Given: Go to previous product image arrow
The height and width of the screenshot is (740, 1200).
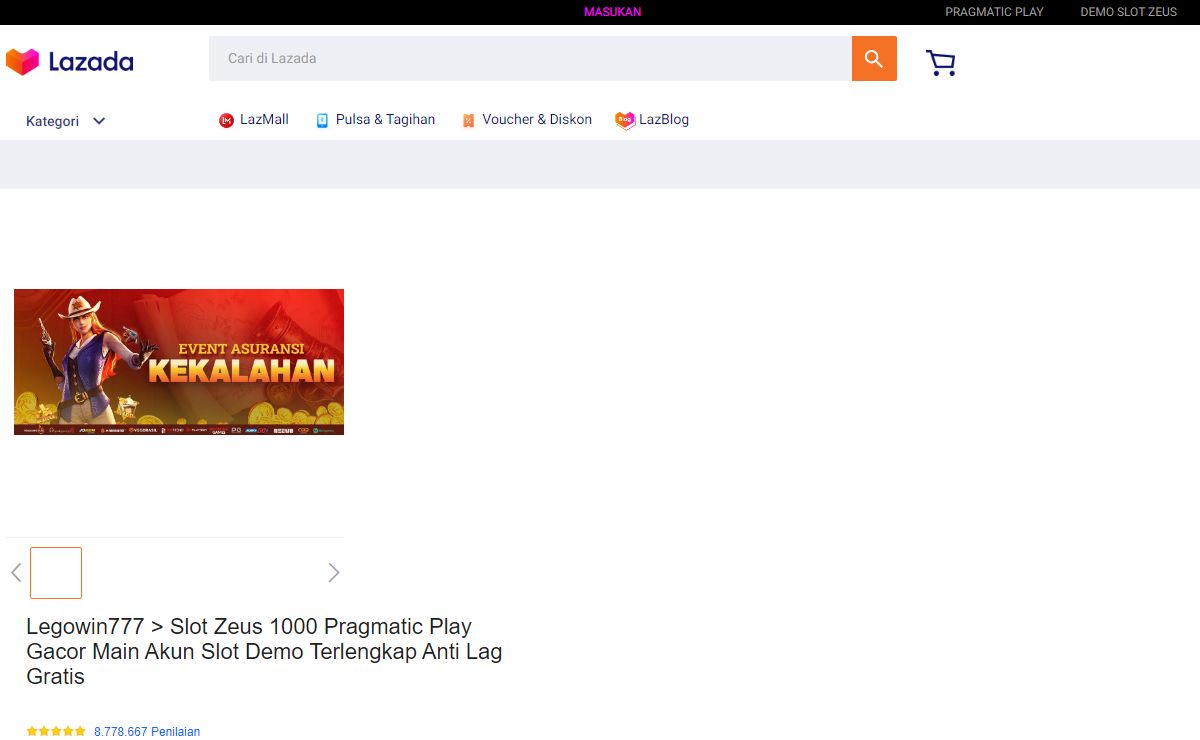Looking at the screenshot, I should point(16,572).
